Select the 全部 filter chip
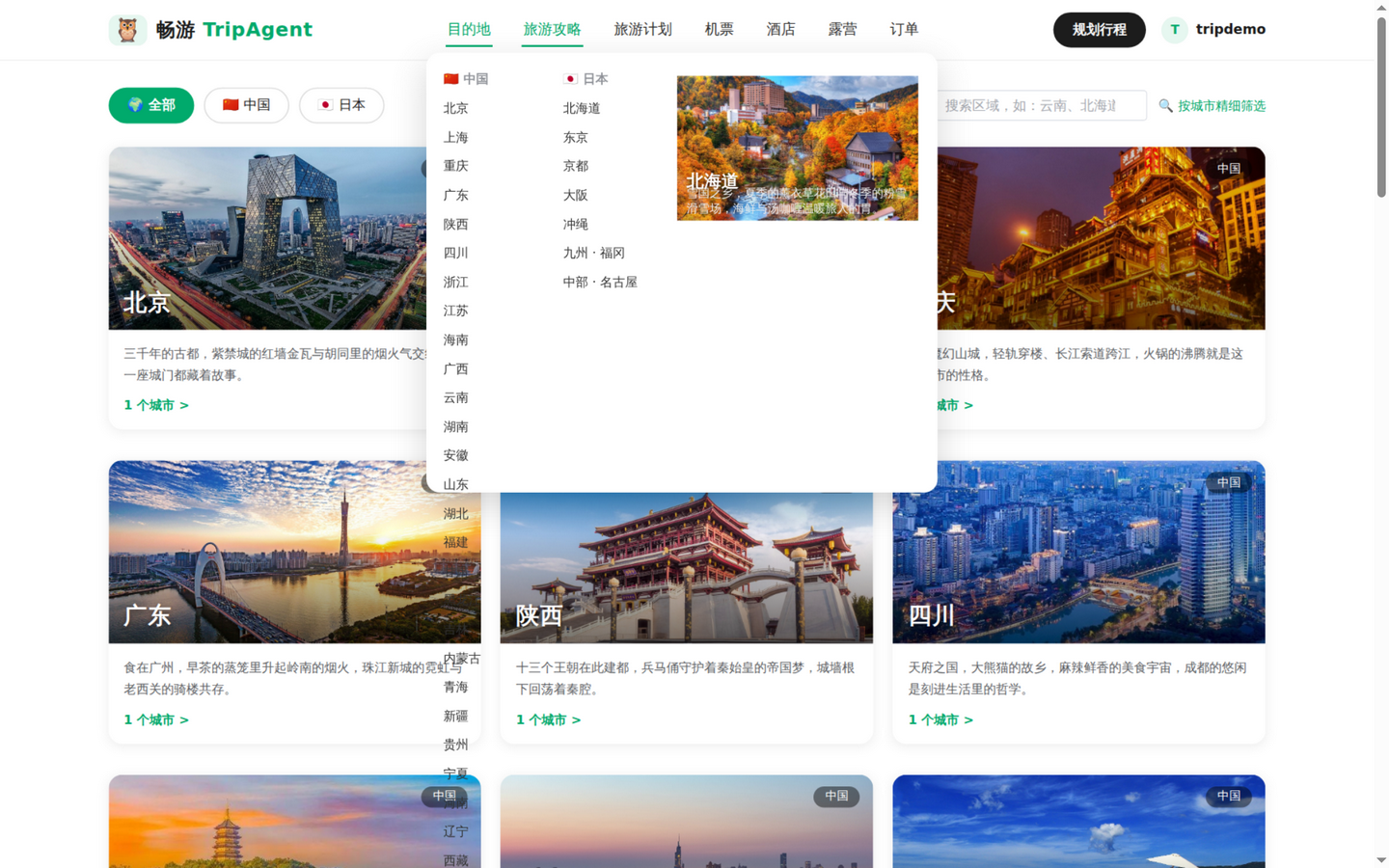Viewport: 1389px width, 868px height. click(151, 105)
